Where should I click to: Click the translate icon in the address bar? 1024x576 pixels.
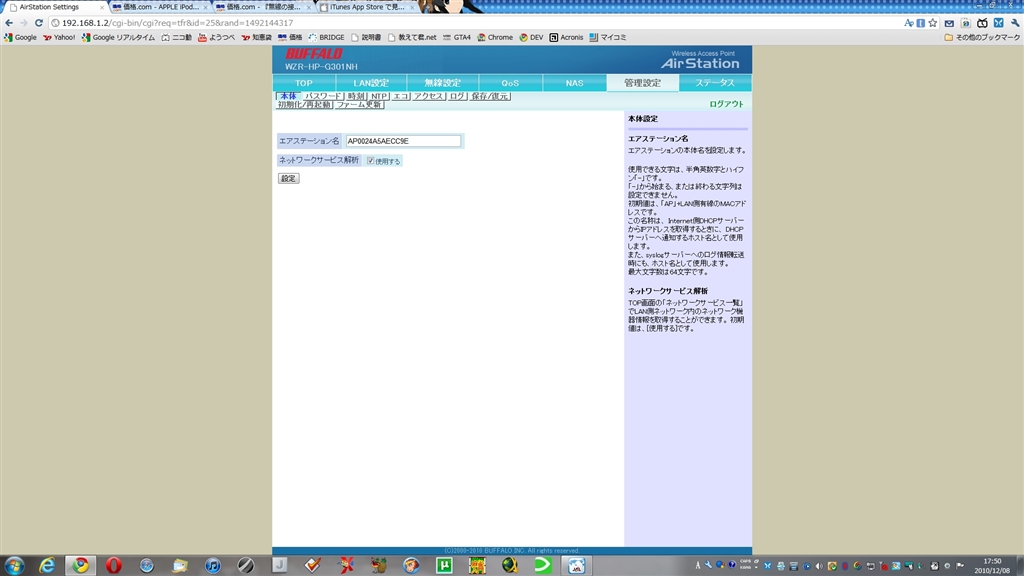pos(908,23)
